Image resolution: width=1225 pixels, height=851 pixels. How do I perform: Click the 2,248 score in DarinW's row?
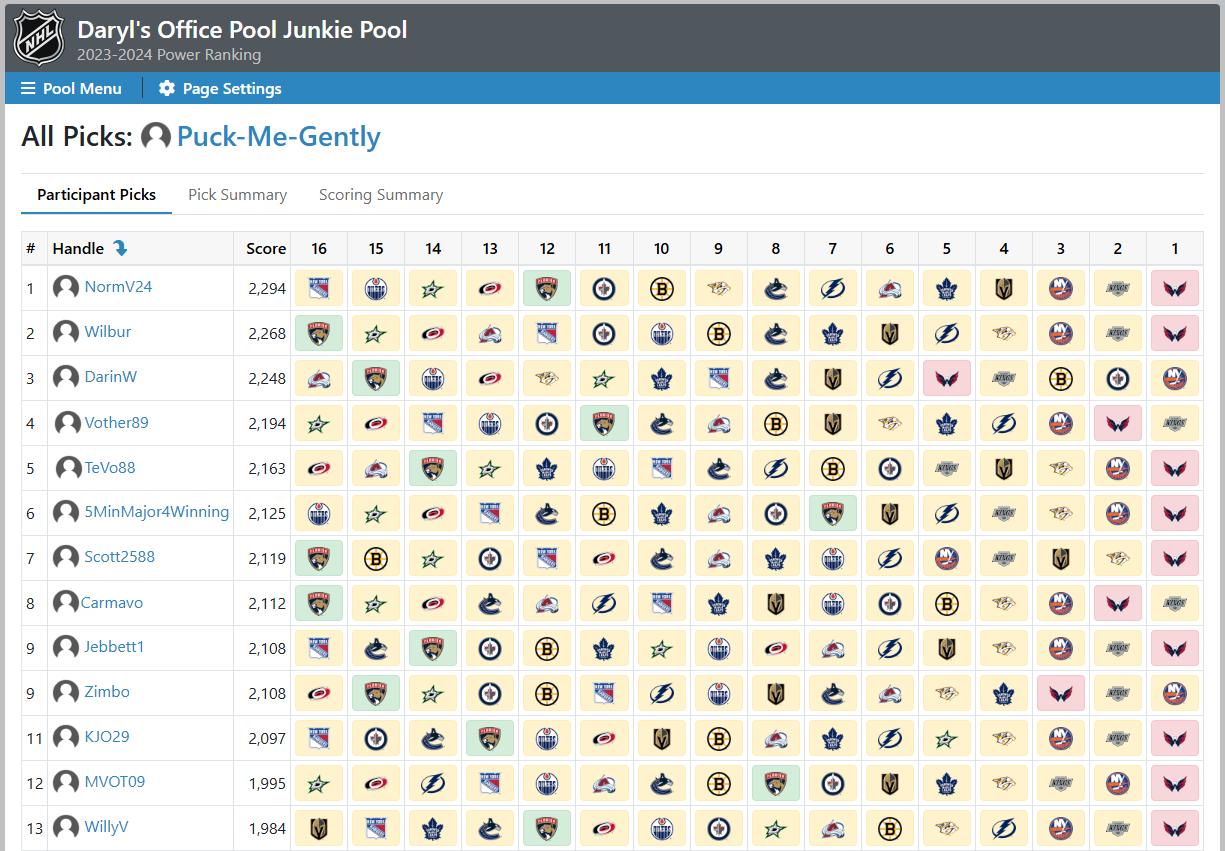266,378
